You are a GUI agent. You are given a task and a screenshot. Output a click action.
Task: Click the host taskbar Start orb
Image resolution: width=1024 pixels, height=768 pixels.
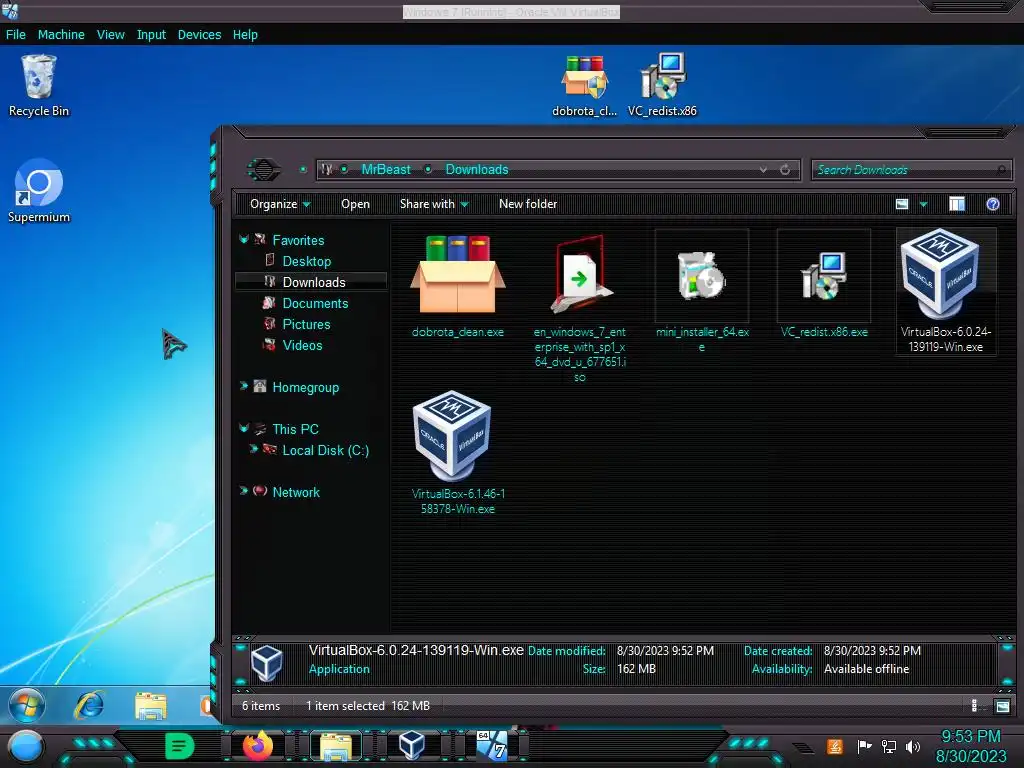coord(26,746)
